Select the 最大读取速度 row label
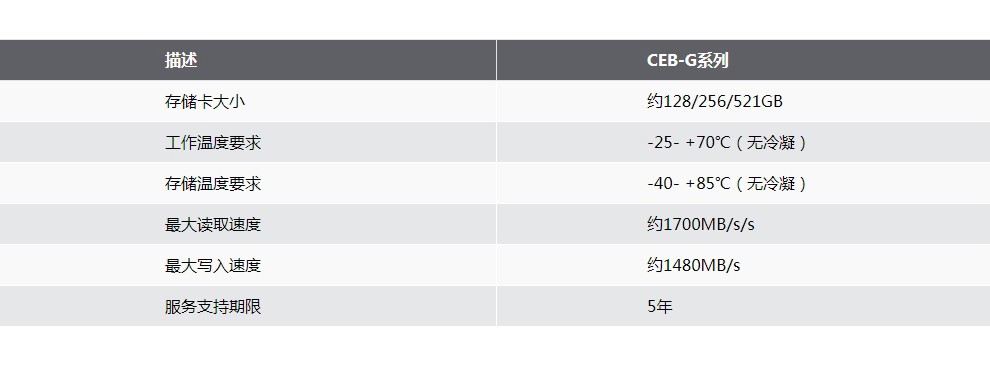 coord(213,224)
